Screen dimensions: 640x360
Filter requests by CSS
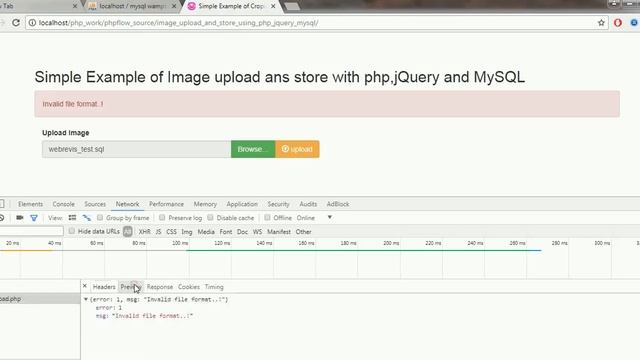pos(171,231)
